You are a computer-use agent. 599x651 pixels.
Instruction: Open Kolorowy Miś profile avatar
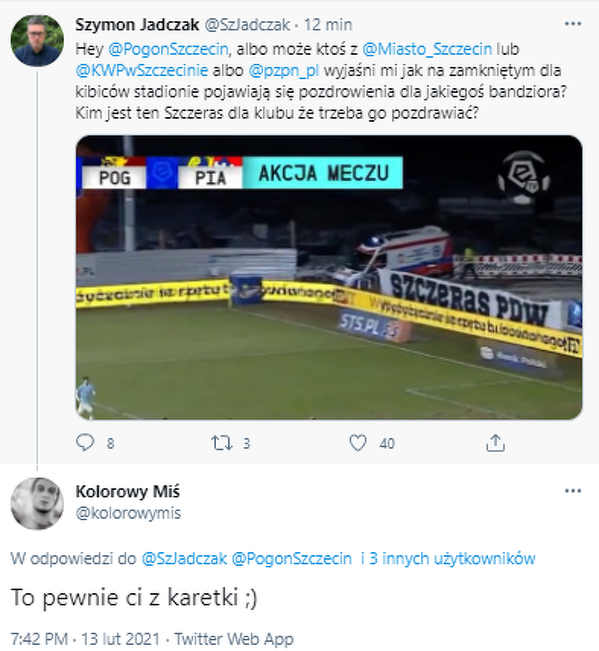tap(37, 504)
